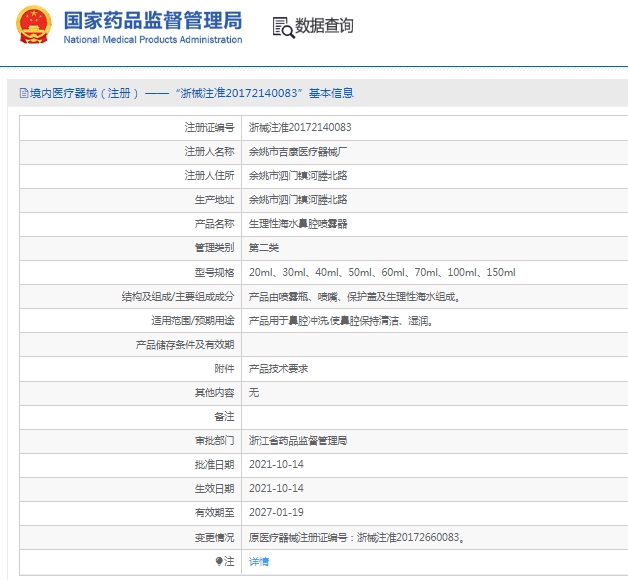Click the 注册人住所 label
This screenshot has width=628, height=580.
tap(209, 175)
